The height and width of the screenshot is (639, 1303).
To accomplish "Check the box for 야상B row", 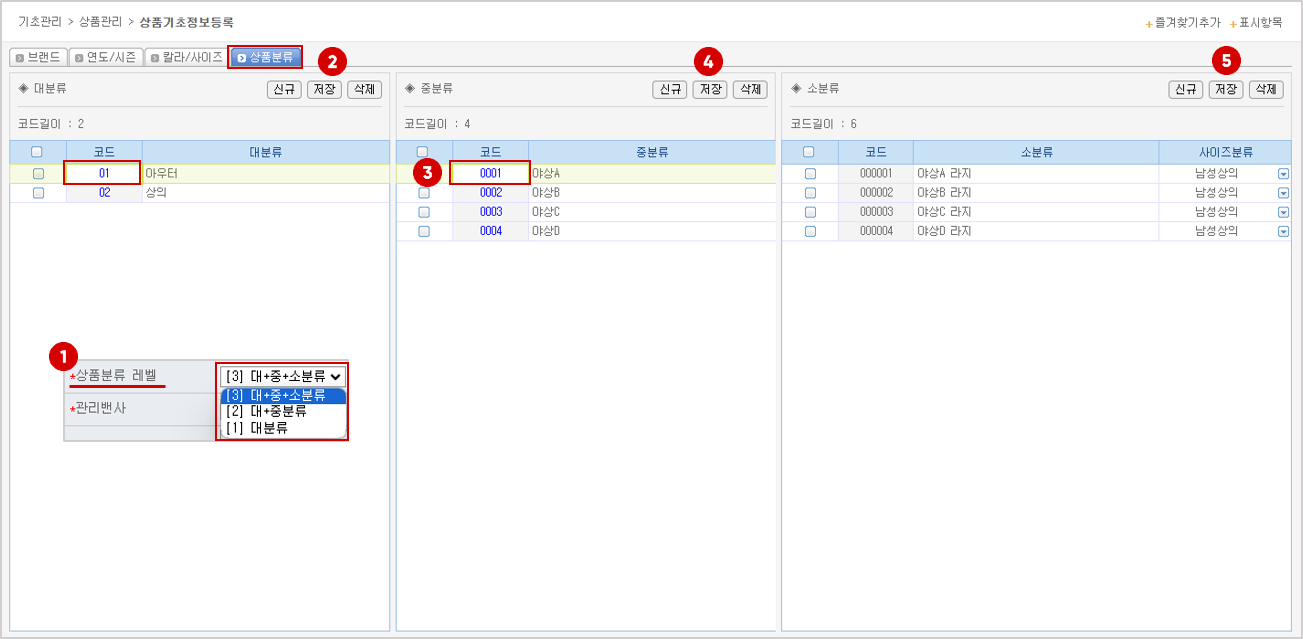I will click(x=424, y=193).
